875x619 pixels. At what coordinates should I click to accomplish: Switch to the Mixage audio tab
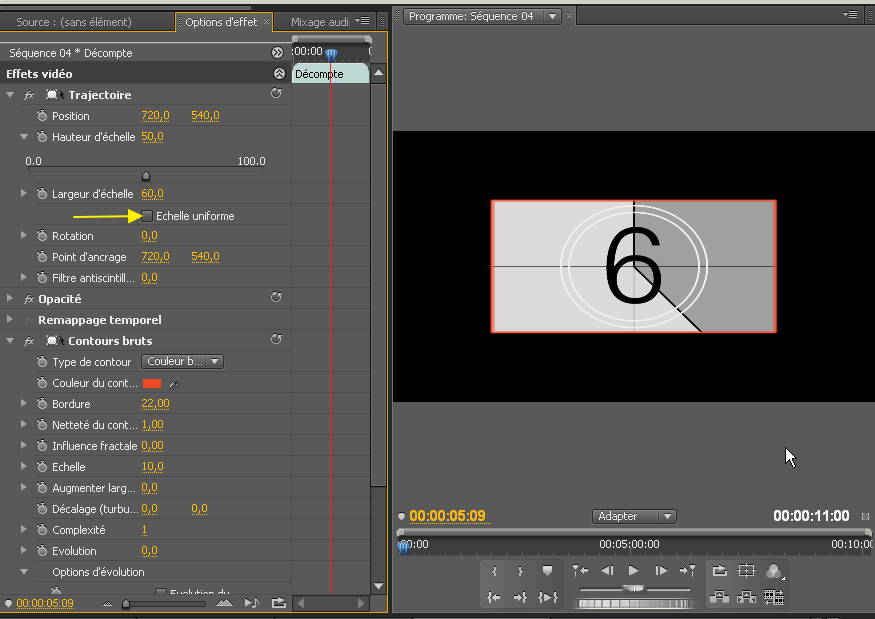[x=319, y=21]
